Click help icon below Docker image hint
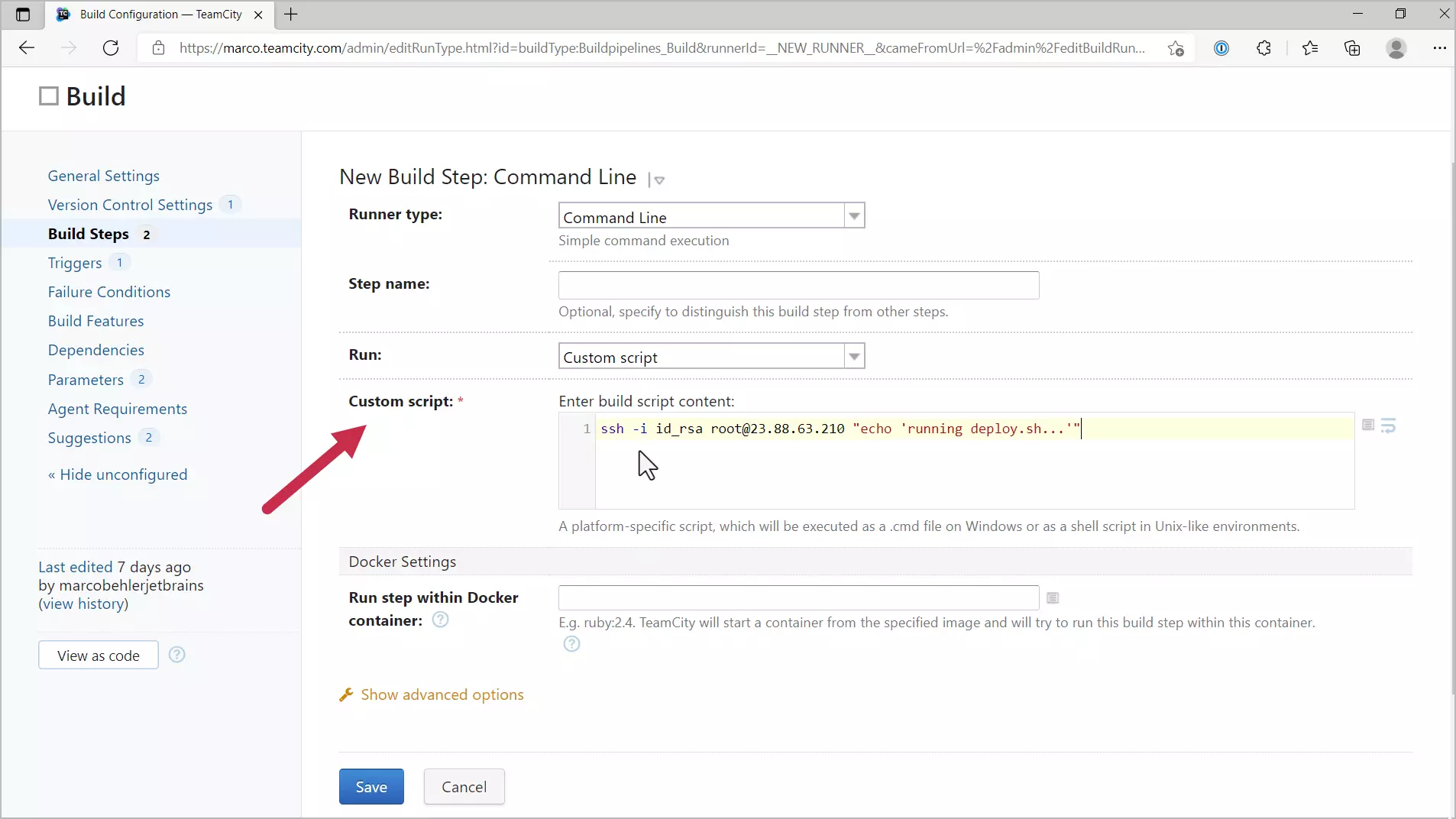 (x=571, y=644)
